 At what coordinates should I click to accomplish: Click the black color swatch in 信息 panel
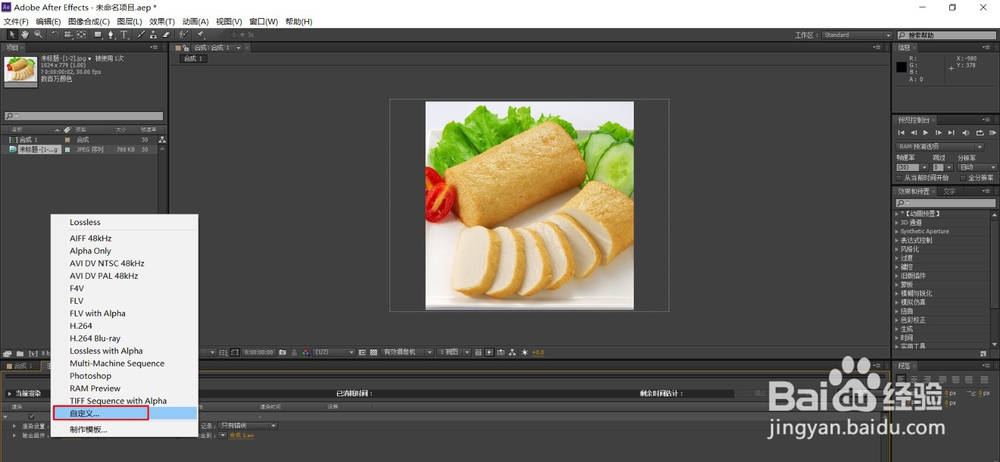pyautogui.click(x=901, y=67)
